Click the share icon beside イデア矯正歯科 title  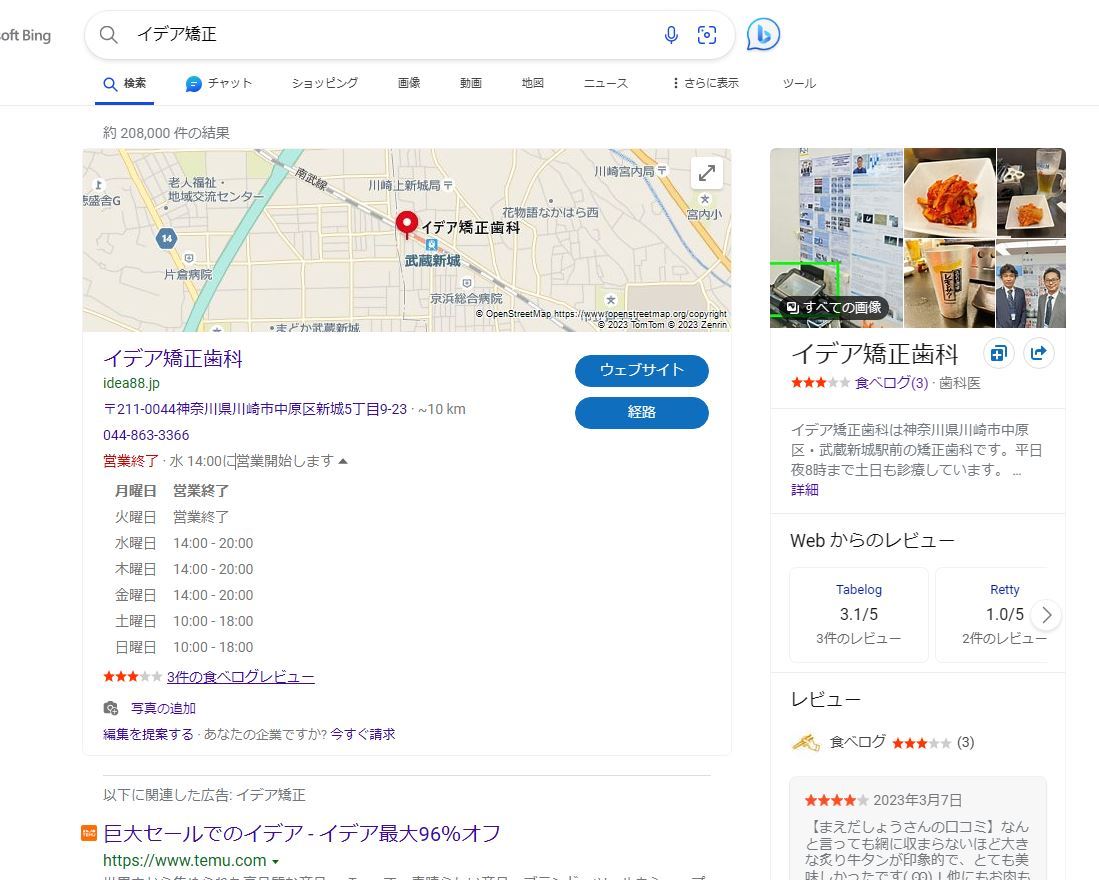coord(1039,353)
